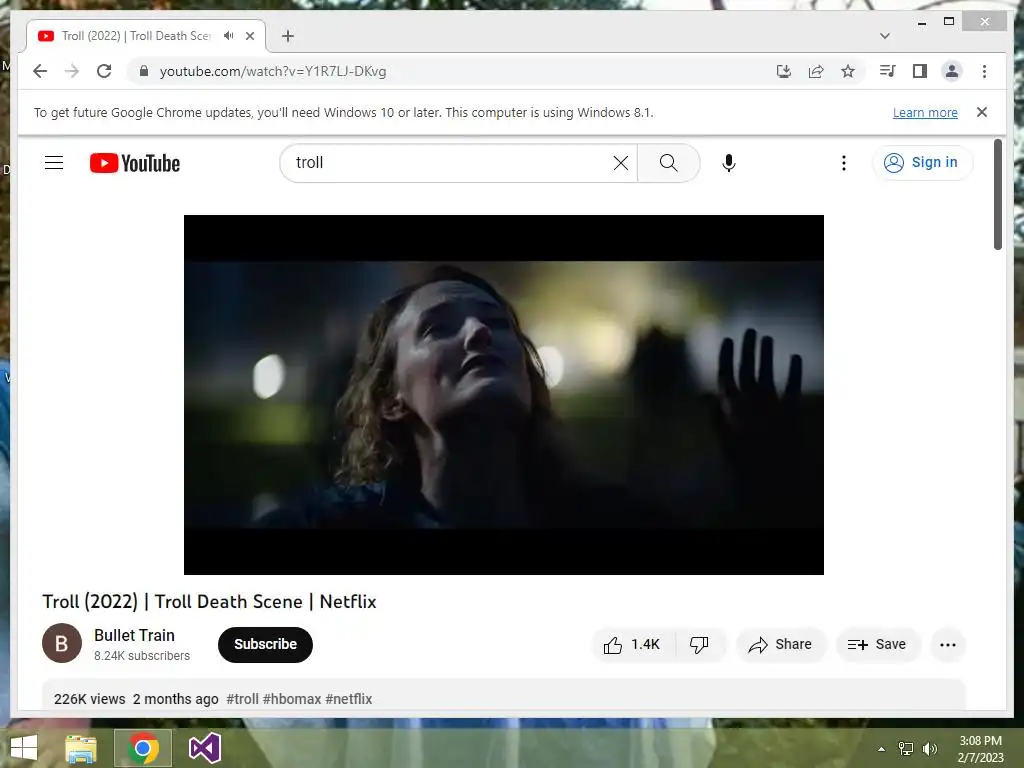Mute the tab via speaker icon
The width and height of the screenshot is (1024, 768).
228,36
